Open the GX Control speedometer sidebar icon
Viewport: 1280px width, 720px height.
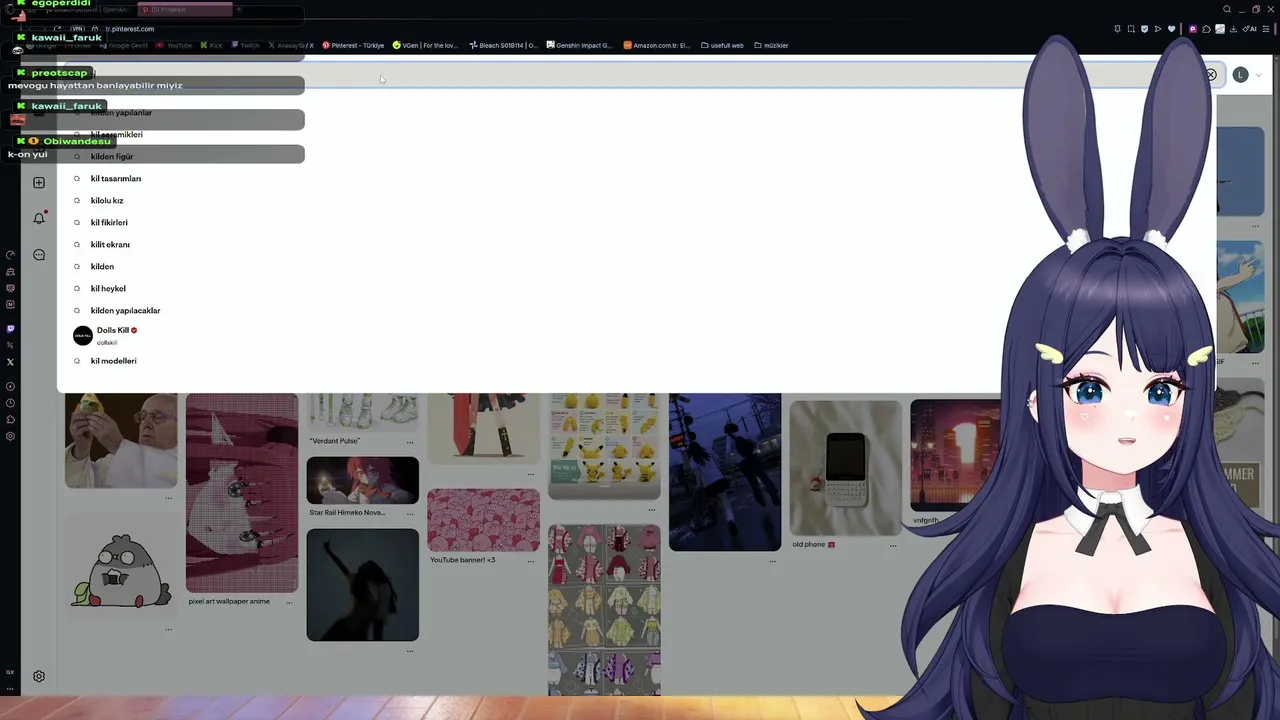[x=10, y=255]
